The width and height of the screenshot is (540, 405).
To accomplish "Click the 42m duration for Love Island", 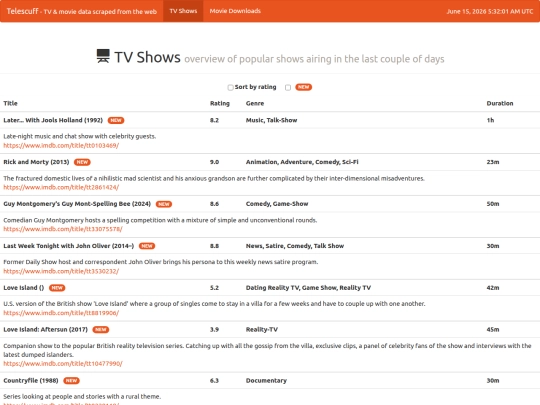I will click(x=493, y=288).
